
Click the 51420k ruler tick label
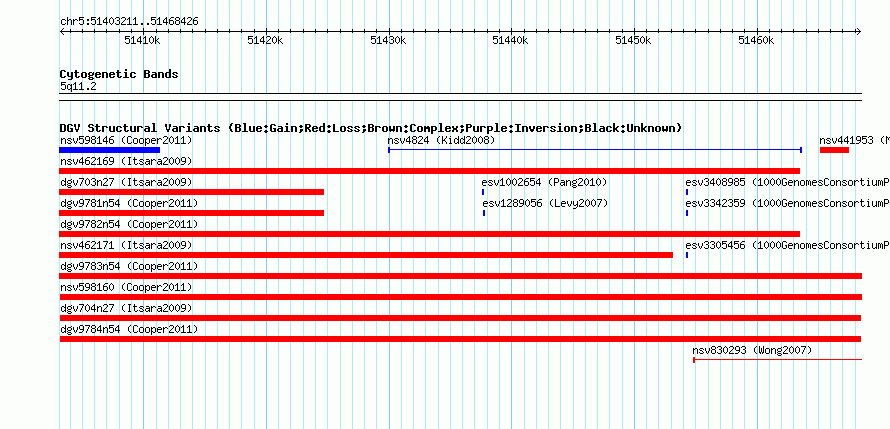(x=265, y=40)
